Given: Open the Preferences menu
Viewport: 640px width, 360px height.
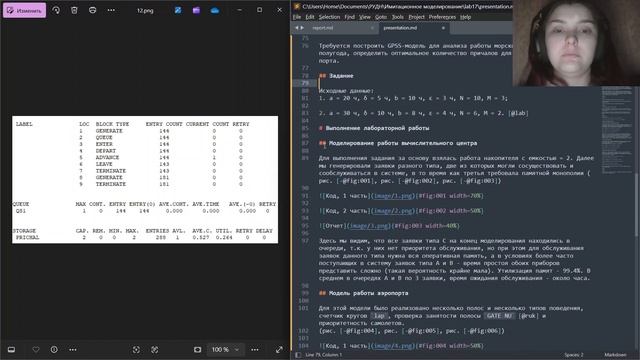Looking at the screenshot, I should tap(442, 17).
